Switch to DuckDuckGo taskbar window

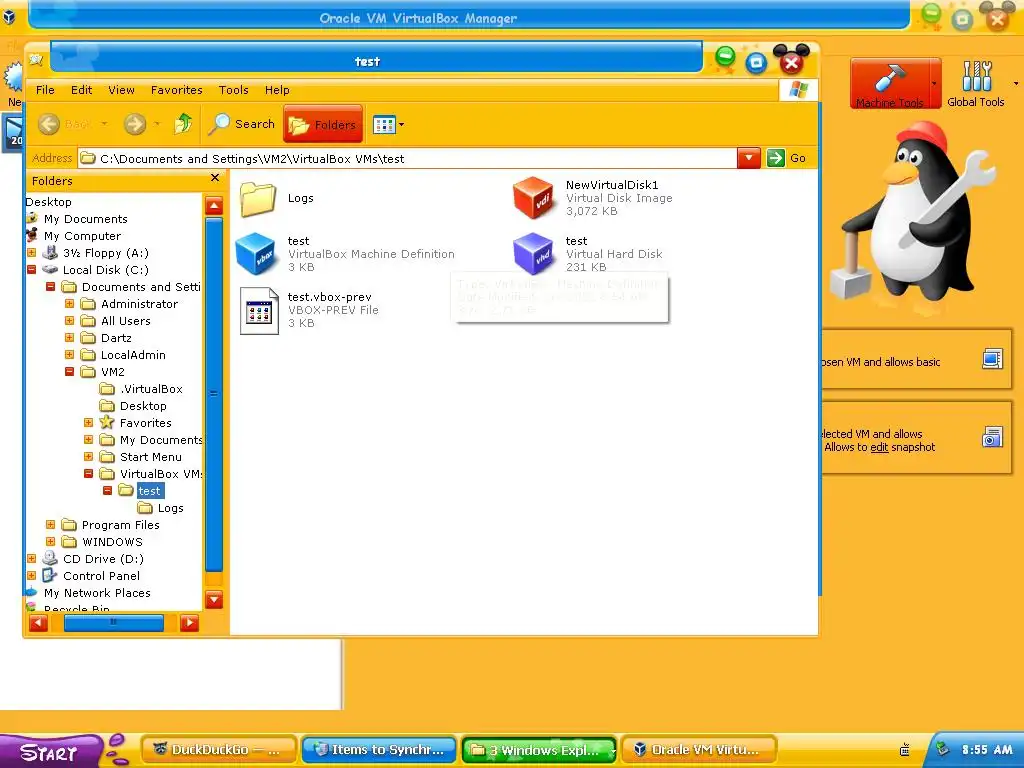[219, 750]
